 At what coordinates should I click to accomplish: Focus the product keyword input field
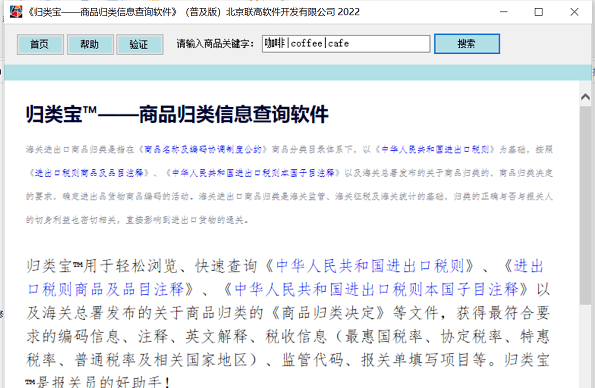[x=346, y=44]
